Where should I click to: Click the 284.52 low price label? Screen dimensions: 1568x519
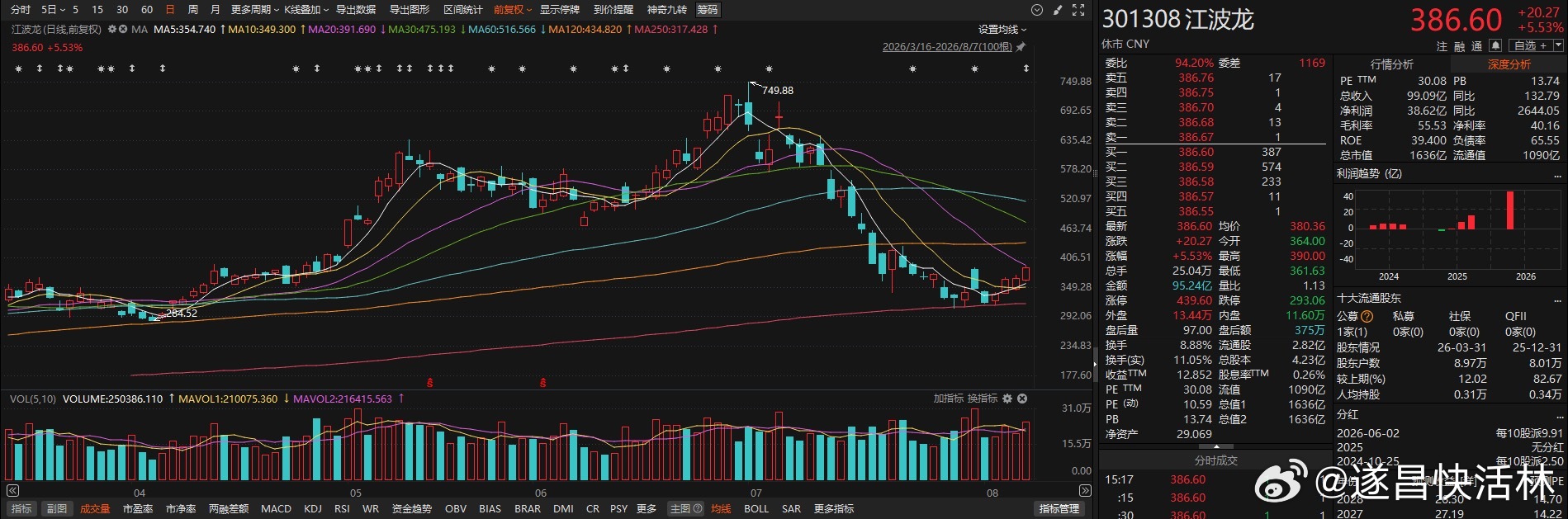182,314
